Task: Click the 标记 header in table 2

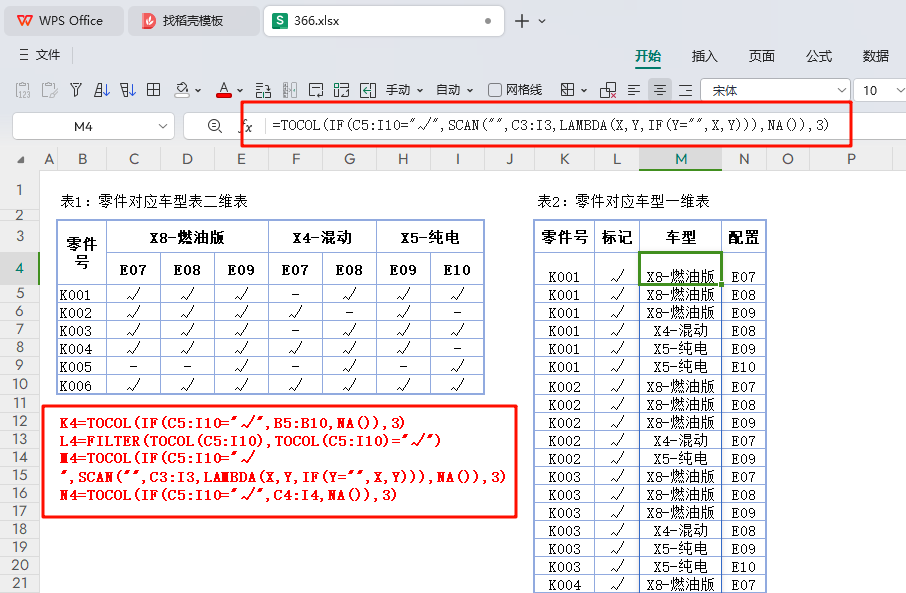Action: point(617,237)
